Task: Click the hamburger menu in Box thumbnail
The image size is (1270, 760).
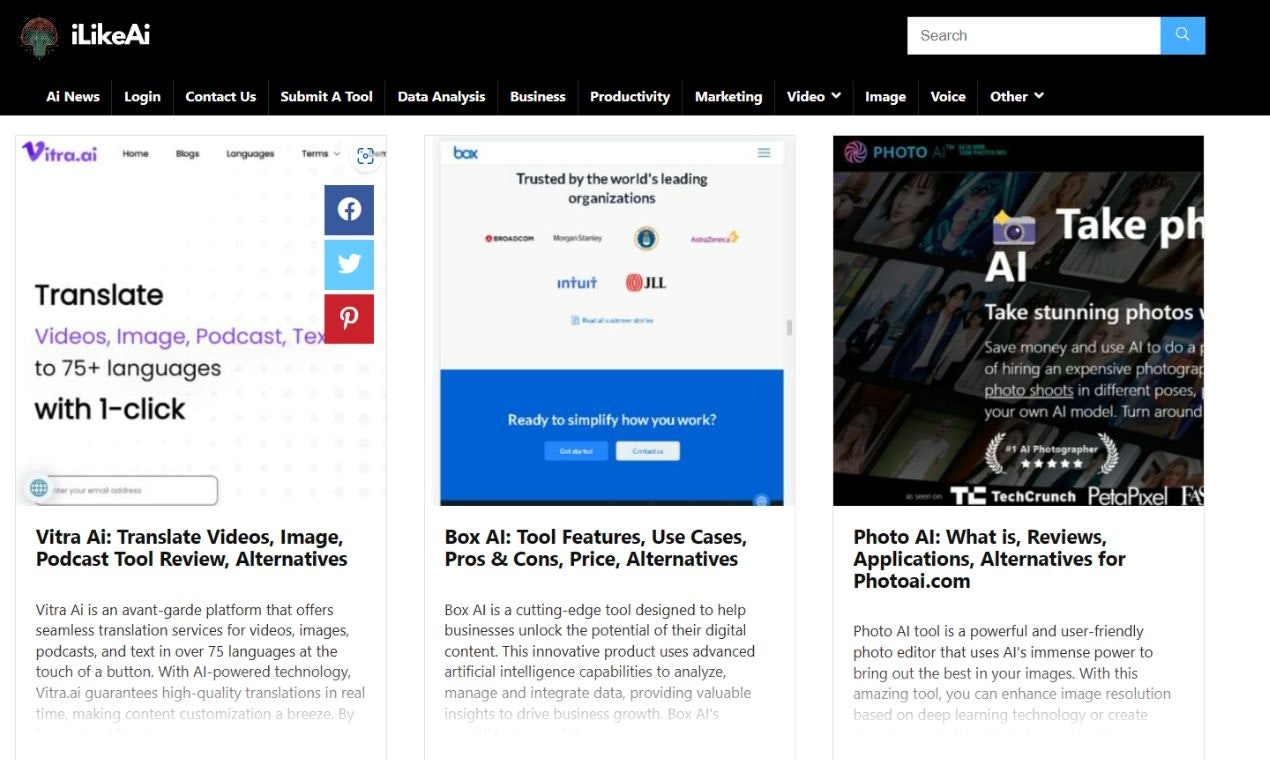Action: [x=764, y=153]
